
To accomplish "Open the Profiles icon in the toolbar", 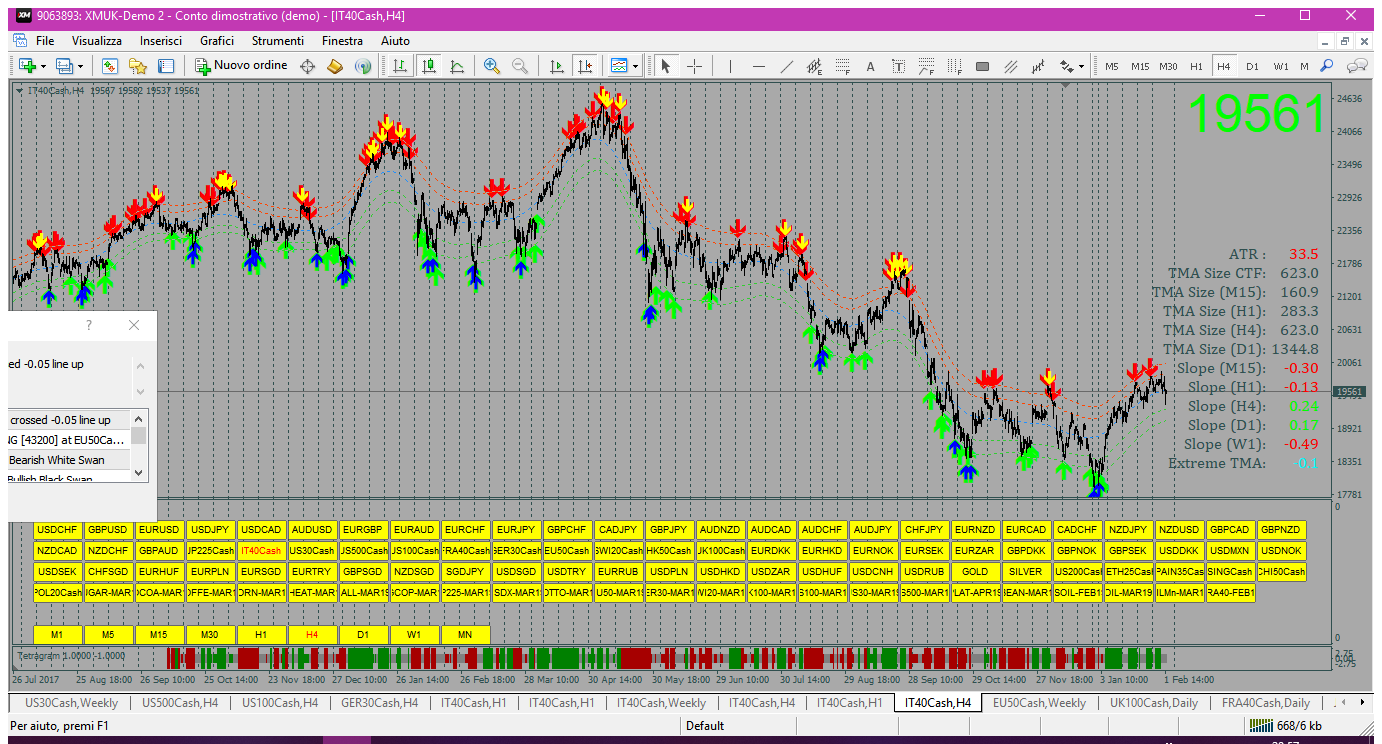I will coord(64,66).
